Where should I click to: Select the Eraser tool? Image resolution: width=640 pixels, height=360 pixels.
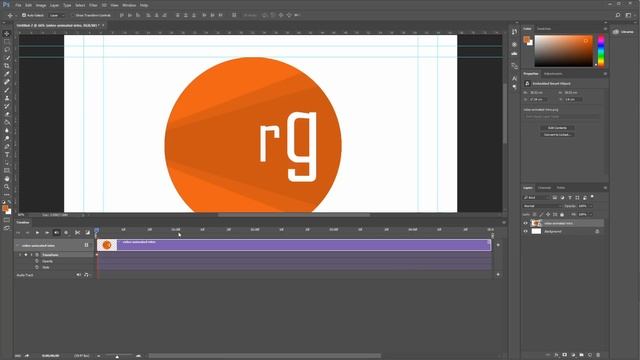click(7, 114)
